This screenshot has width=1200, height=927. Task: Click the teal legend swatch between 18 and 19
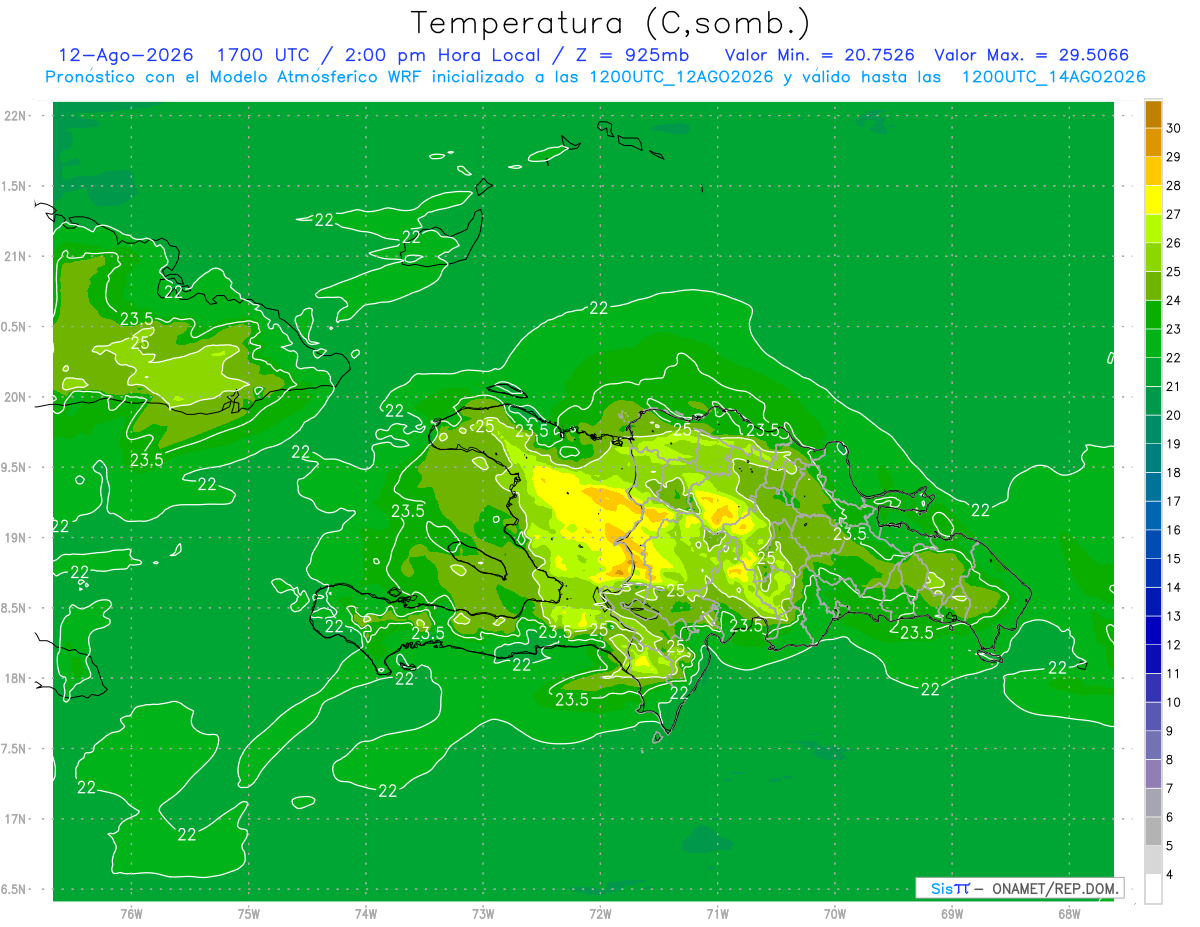point(1153,458)
